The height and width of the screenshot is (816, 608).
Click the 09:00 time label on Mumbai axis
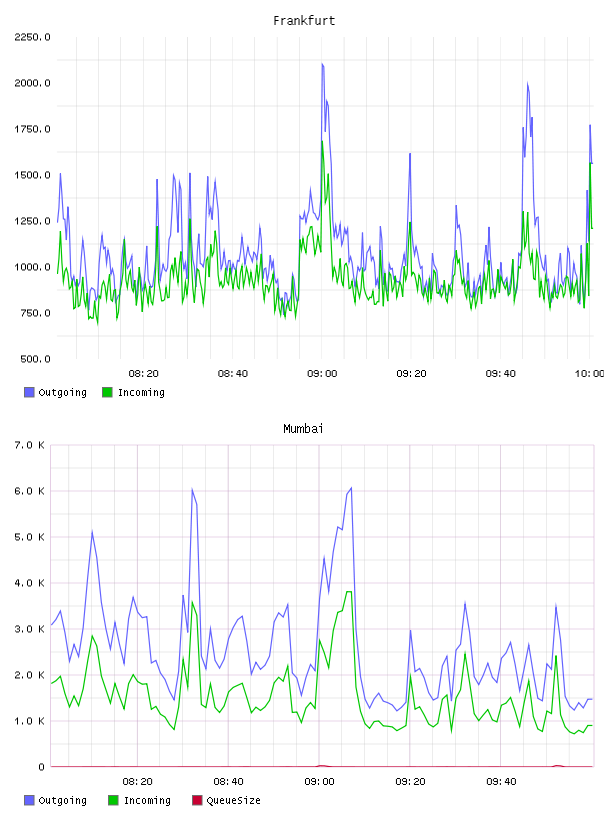319,782
